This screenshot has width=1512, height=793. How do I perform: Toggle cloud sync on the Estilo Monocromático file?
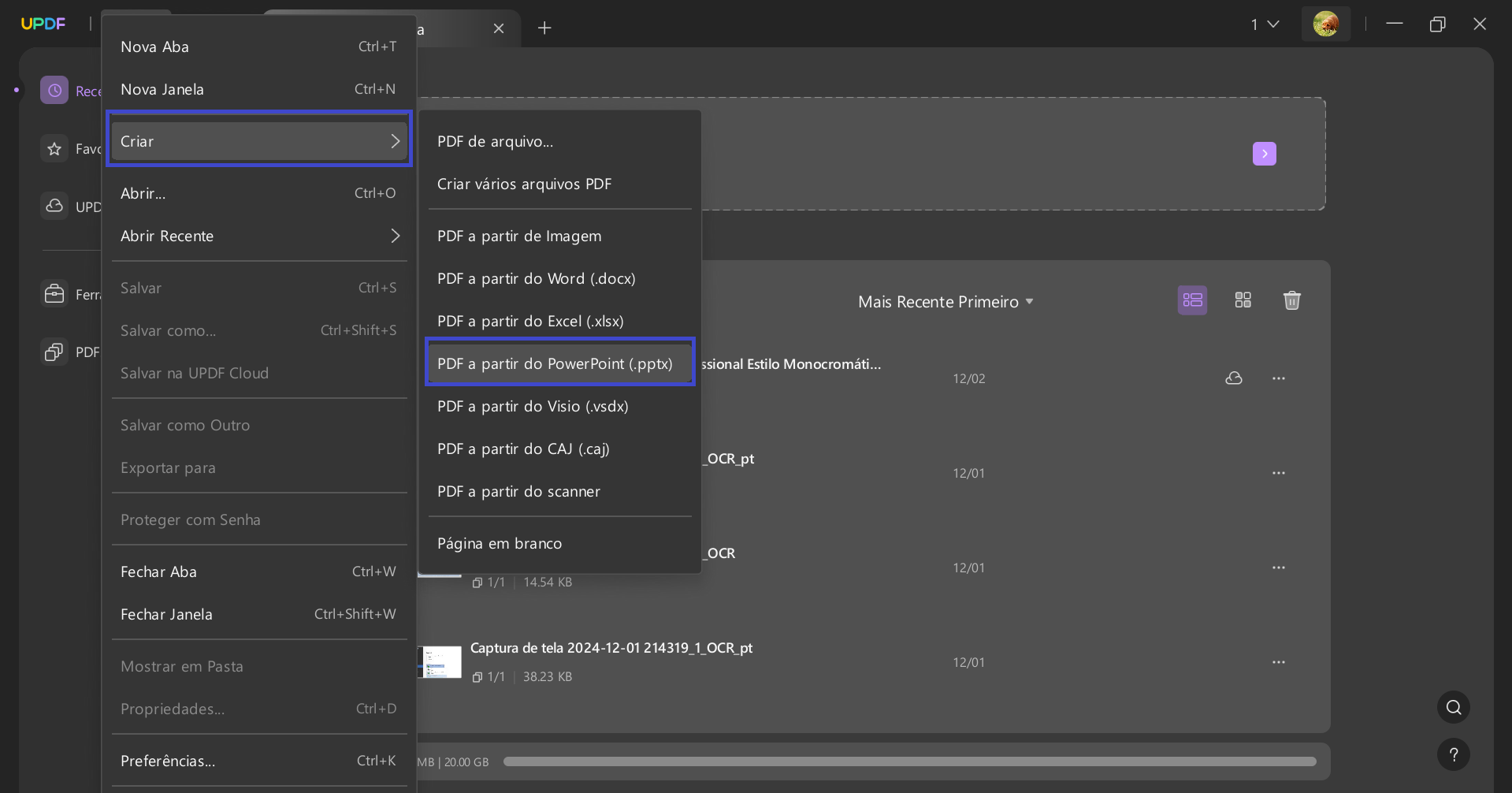1235,378
